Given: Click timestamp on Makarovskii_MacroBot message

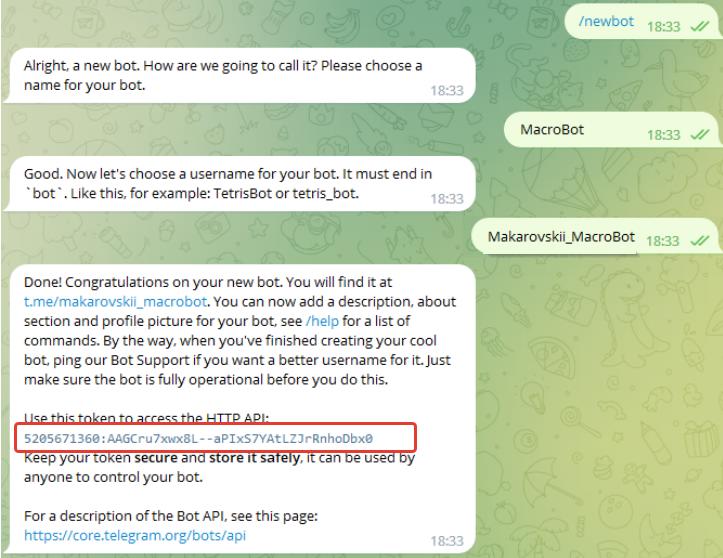Looking at the screenshot, I should click(663, 241).
